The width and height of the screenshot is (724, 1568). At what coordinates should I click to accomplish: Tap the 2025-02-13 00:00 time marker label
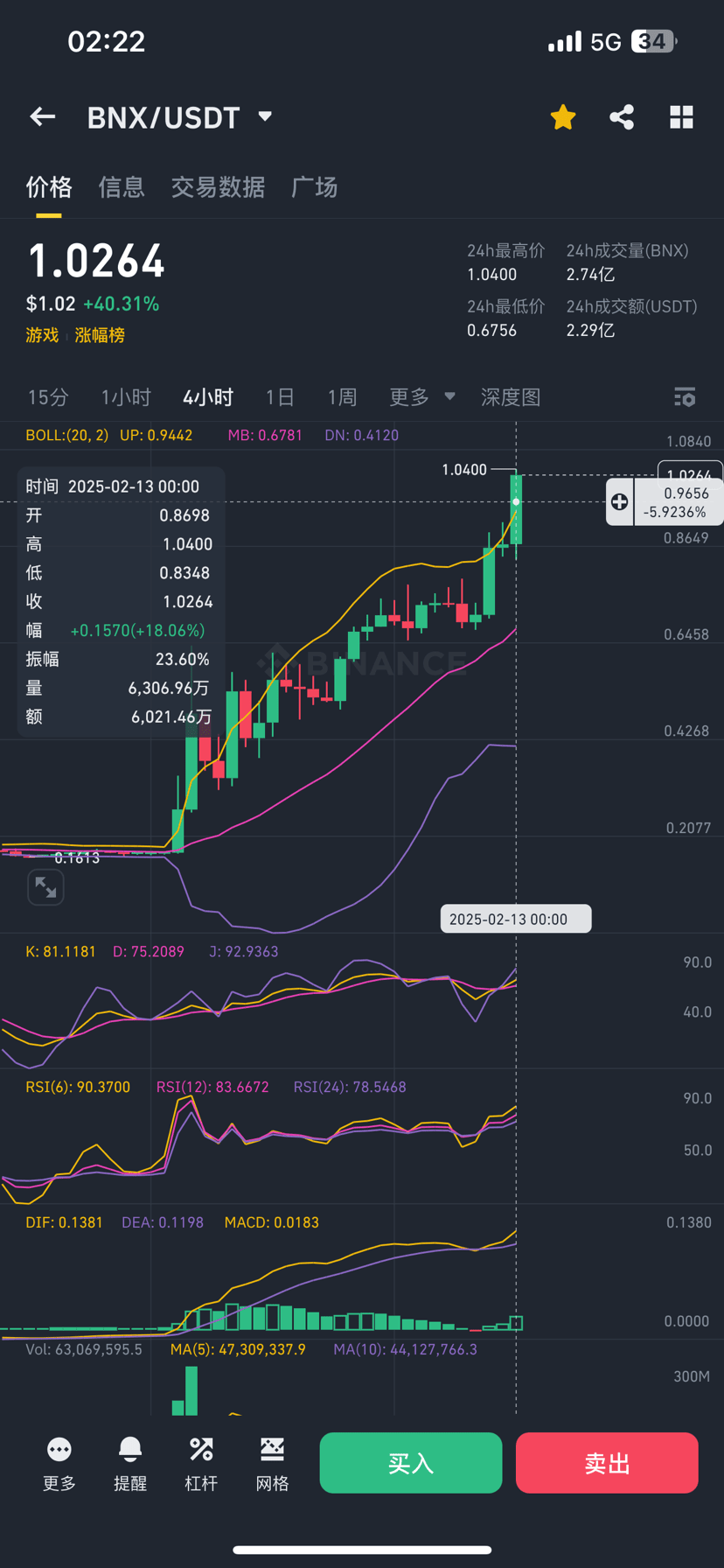516,919
